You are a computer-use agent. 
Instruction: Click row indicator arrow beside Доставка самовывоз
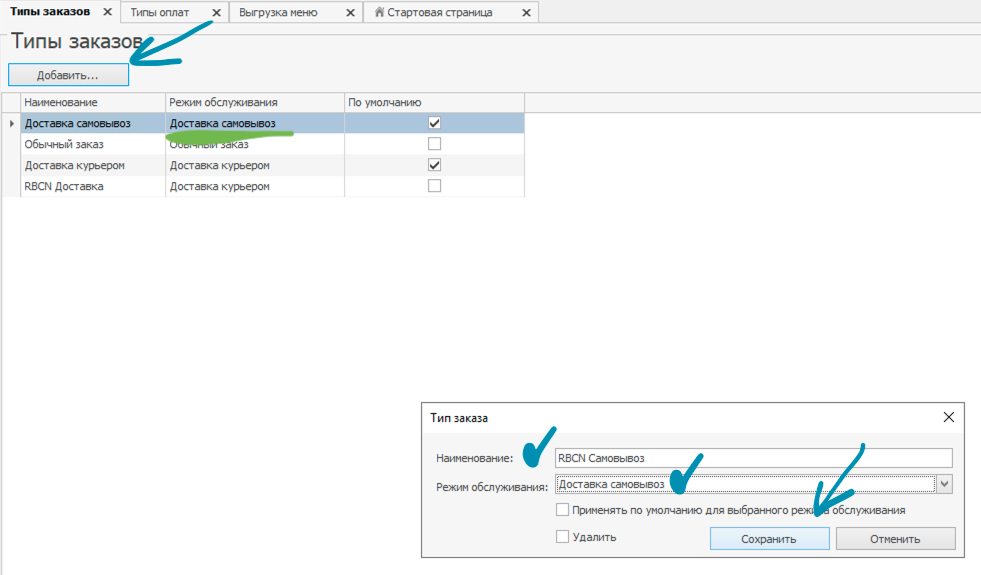[x=11, y=123]
